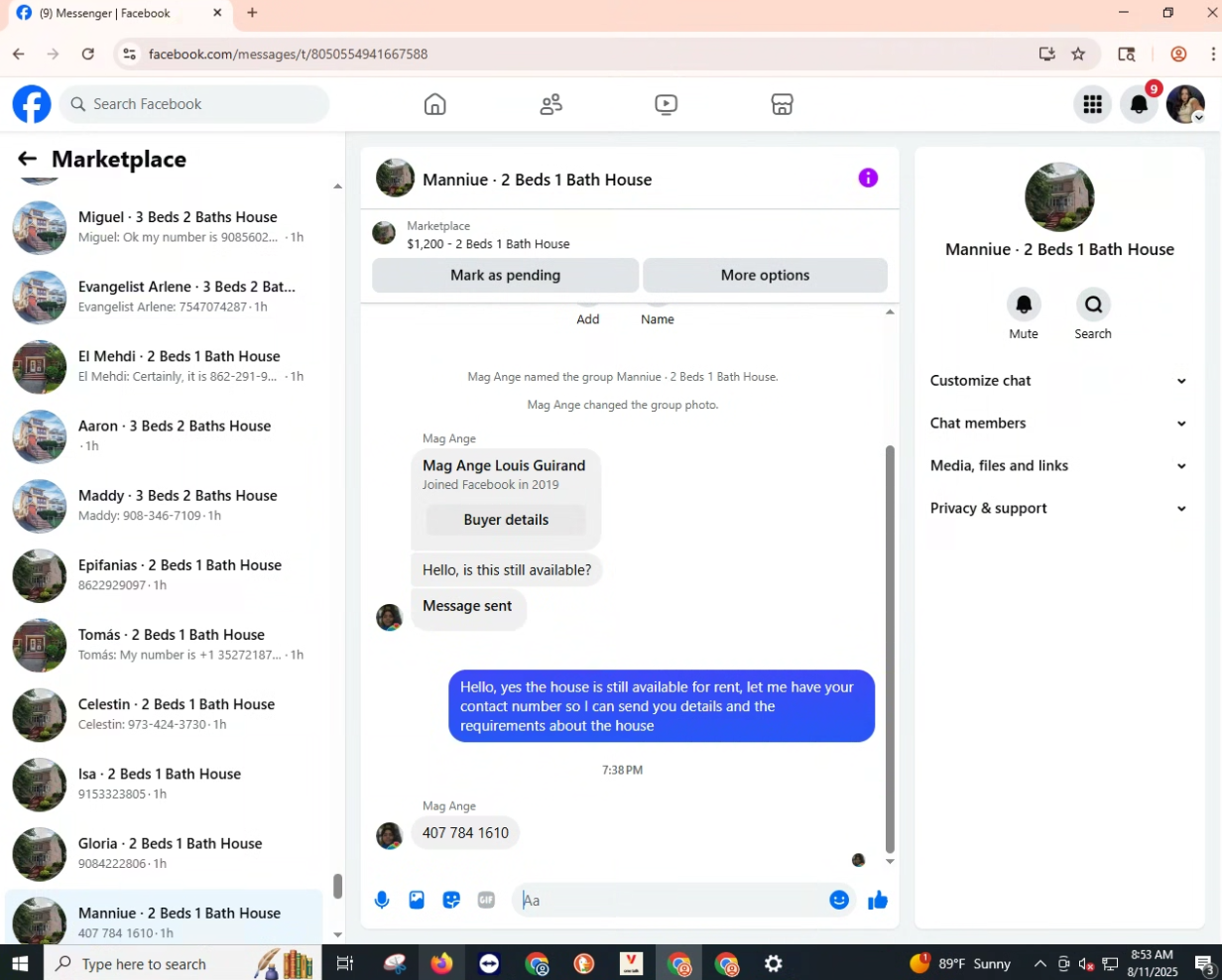
Task: View Buyer details for Mag Ange
Action: [x=506, y=520]
